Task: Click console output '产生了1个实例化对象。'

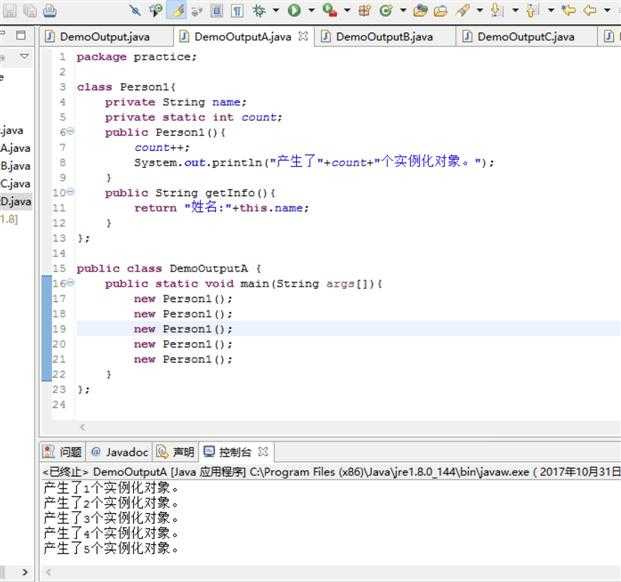Action: [x=111, y=488]
